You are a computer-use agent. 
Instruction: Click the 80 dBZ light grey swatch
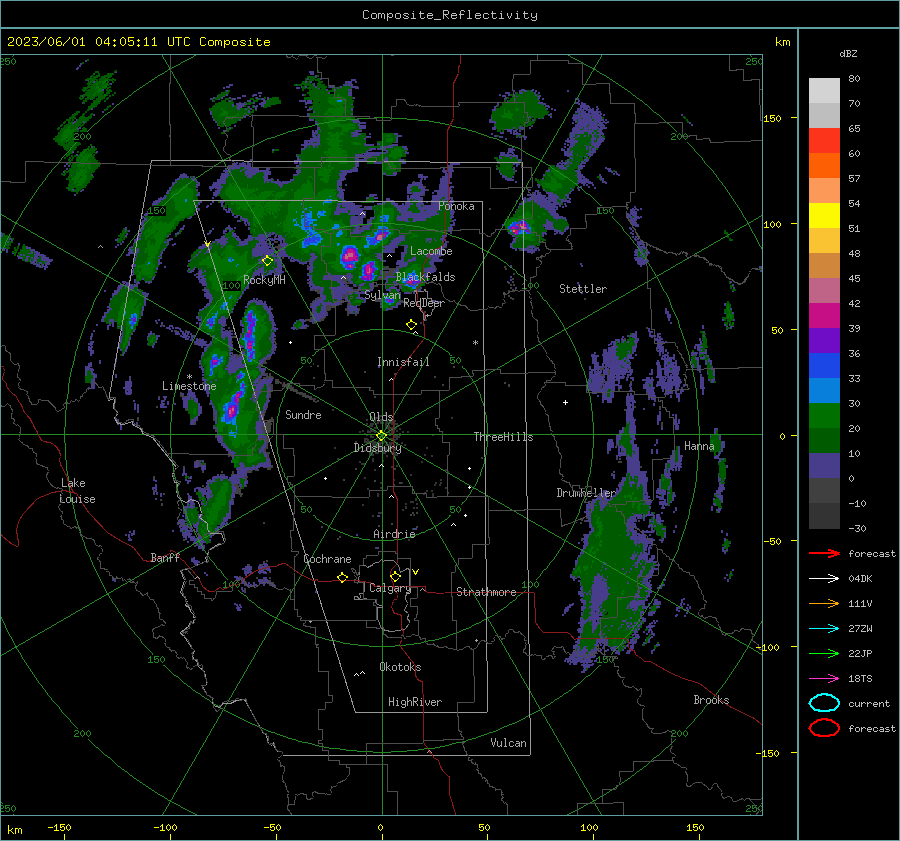[824, 90]
